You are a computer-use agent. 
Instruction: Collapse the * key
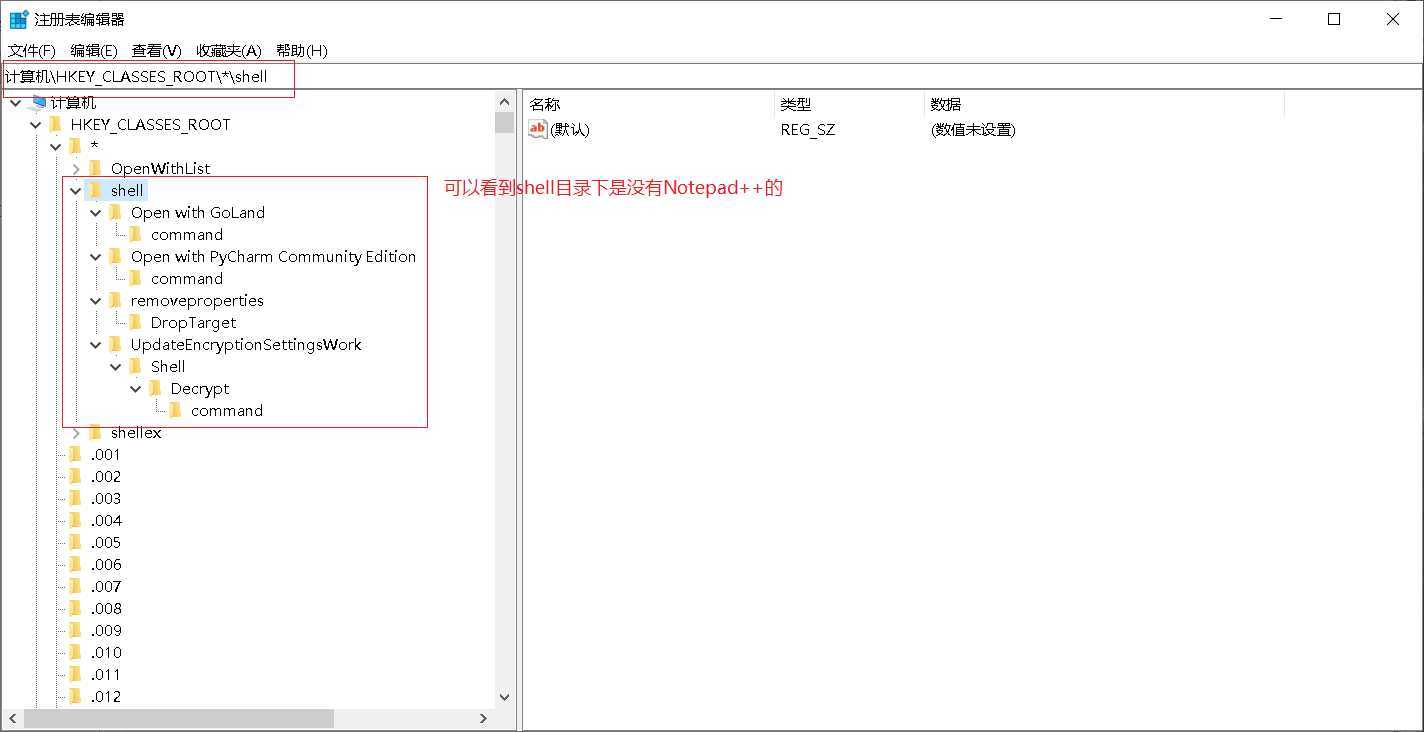(56, 146)
